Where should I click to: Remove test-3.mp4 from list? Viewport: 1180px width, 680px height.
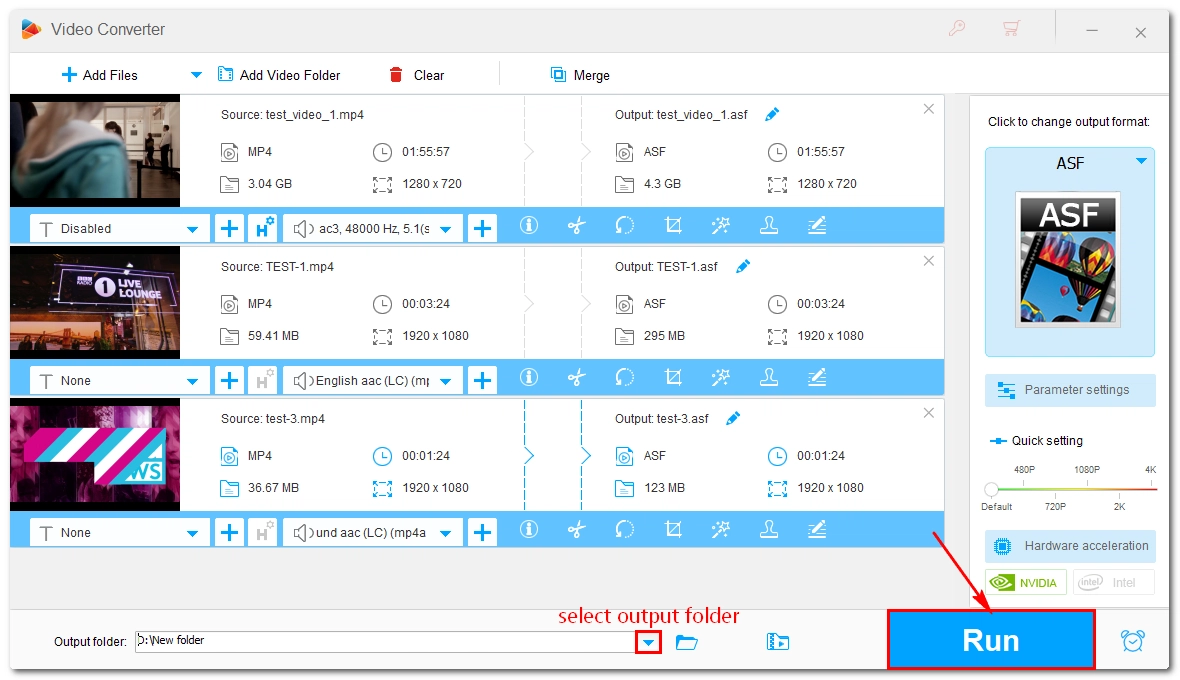(929, 413)
